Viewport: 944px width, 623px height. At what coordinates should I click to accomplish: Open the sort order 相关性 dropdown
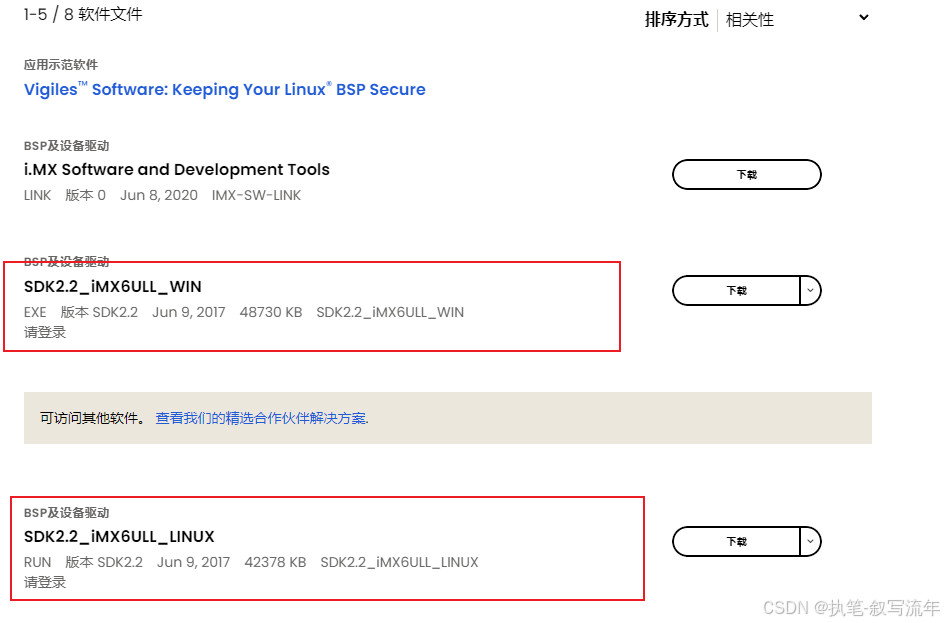(796, 19)
